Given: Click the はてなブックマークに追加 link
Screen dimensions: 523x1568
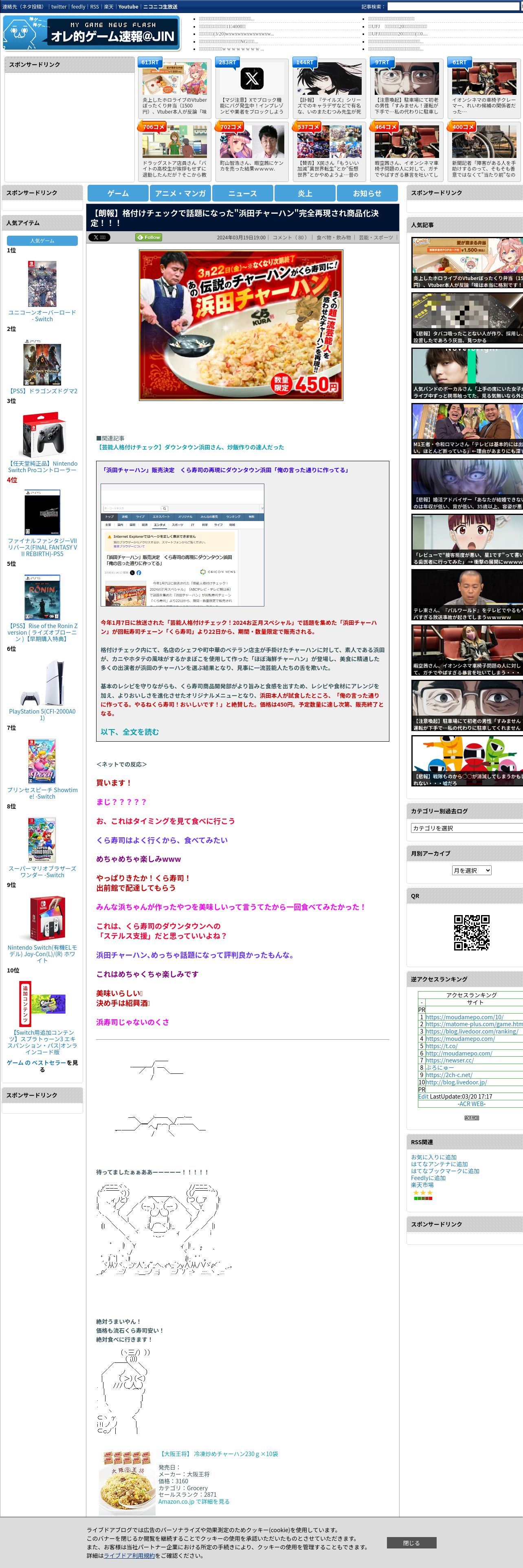Looking at the screenshot, I should click(x=445, y=1171).
